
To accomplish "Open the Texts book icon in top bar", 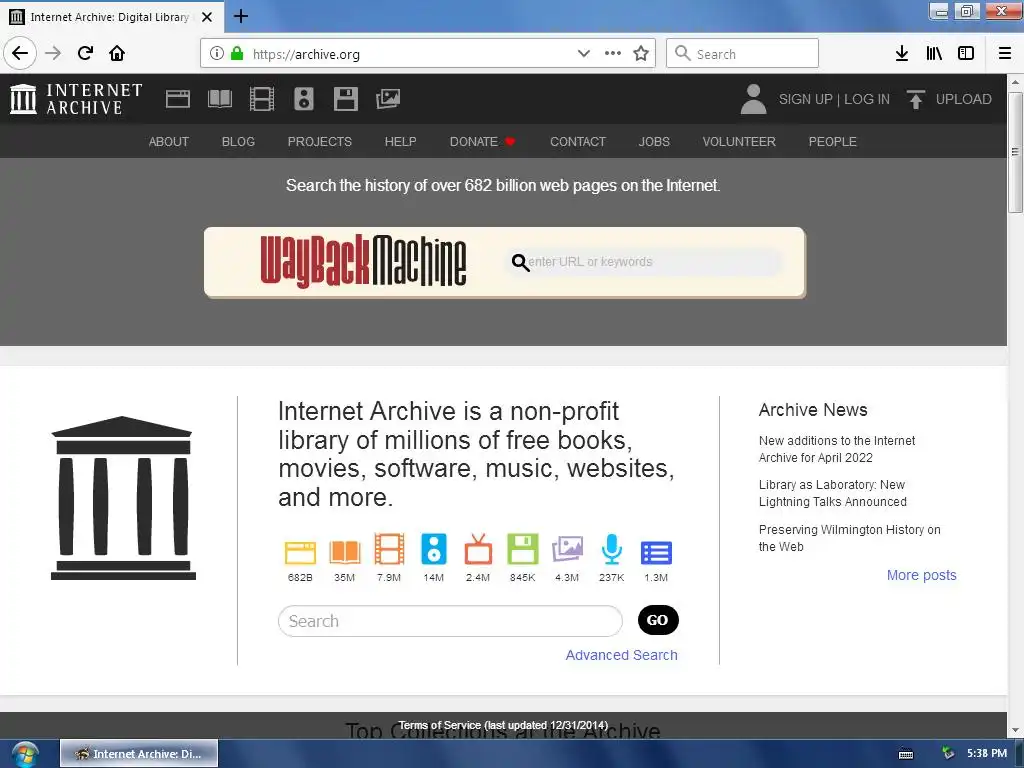I will coord(220,99).
